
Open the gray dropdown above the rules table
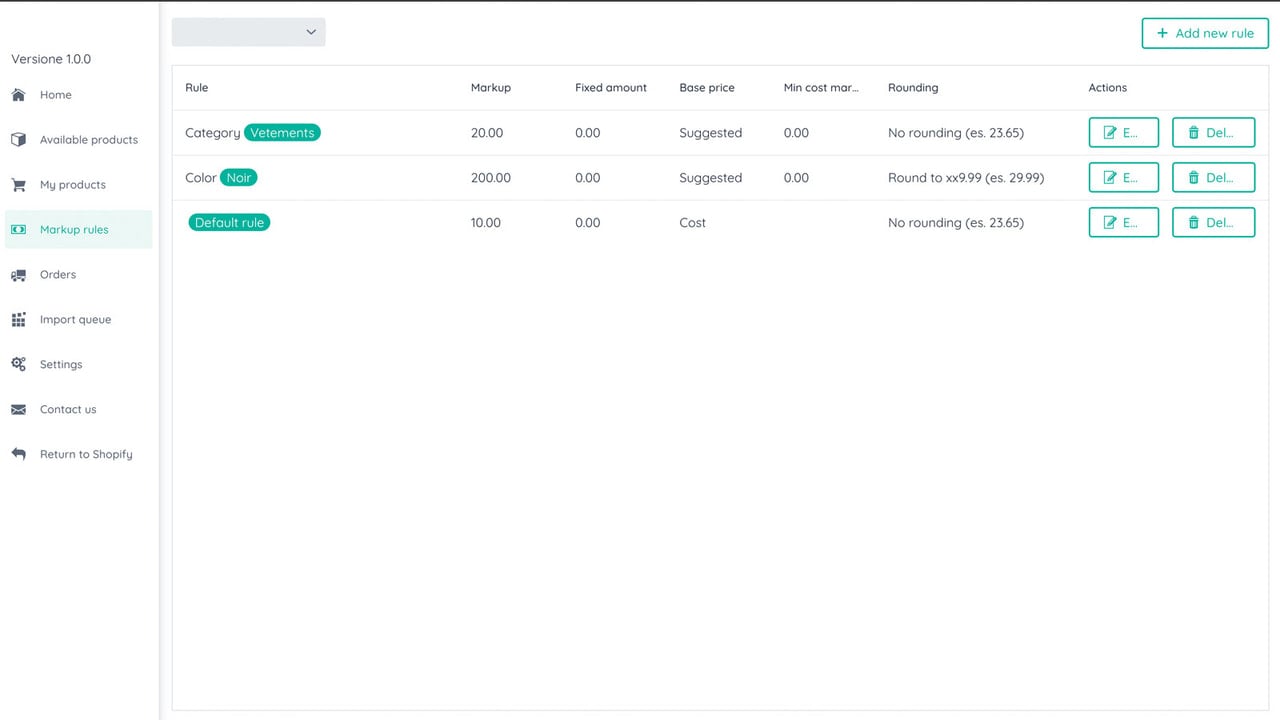(249, 32)
